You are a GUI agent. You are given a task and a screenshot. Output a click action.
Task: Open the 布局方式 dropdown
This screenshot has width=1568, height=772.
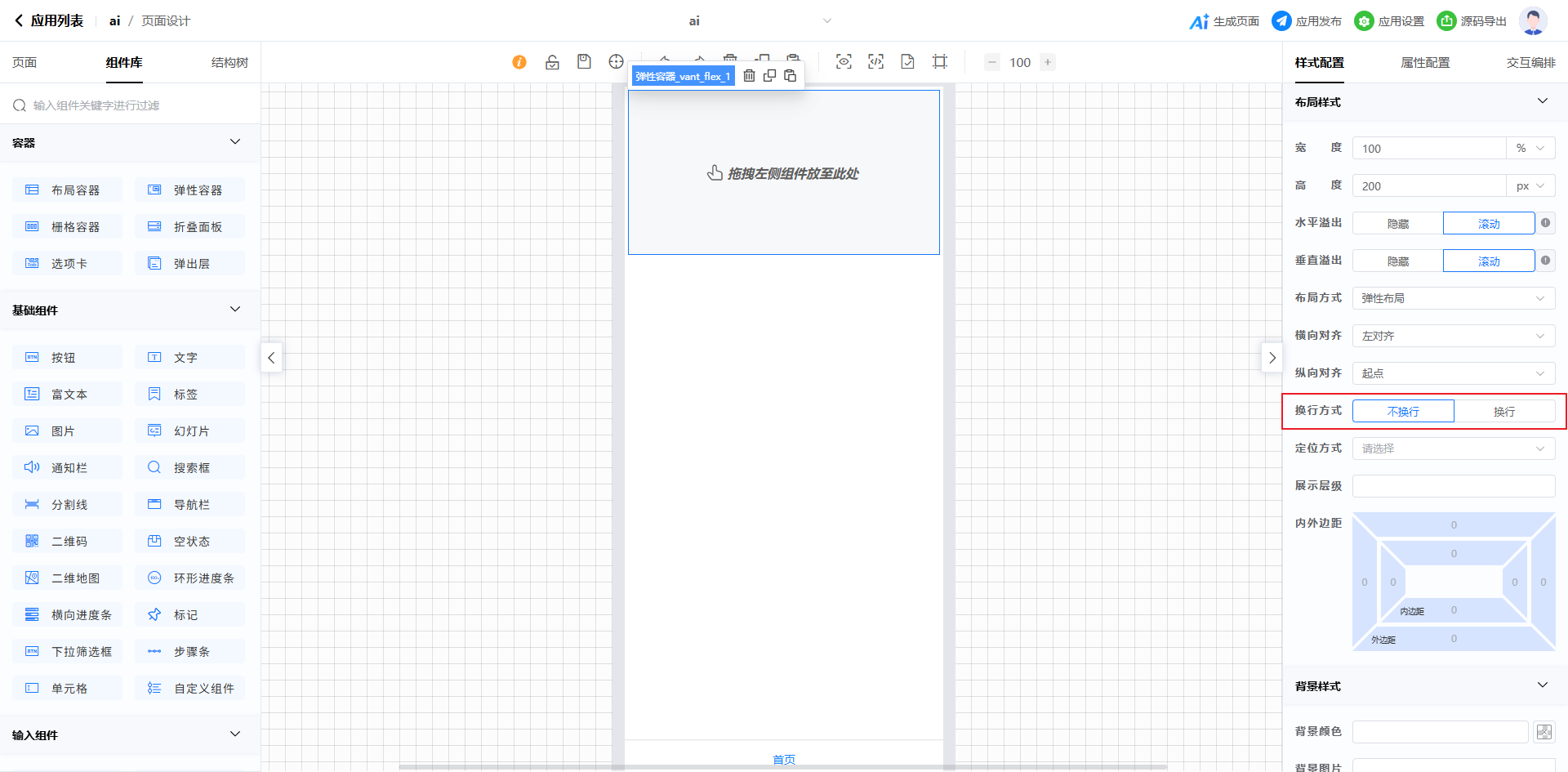[x=1453, y=299]
